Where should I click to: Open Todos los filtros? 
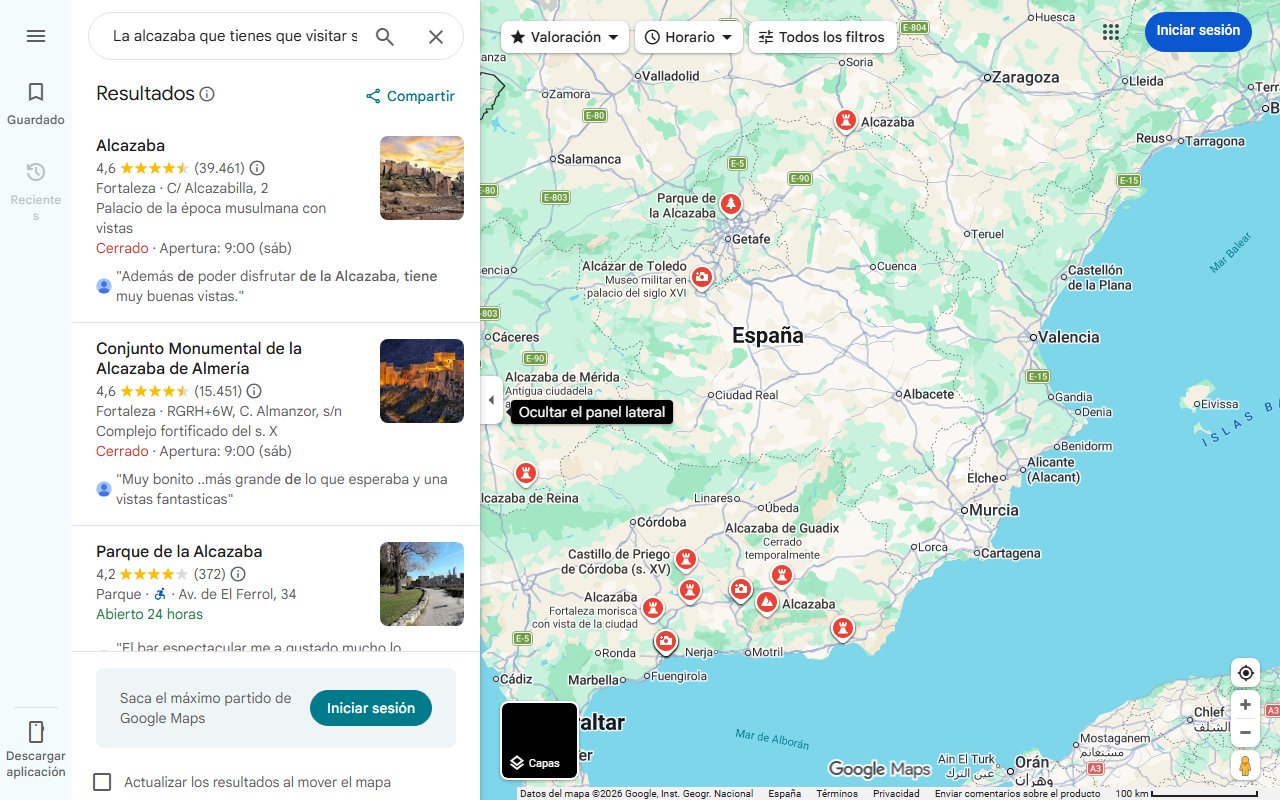822,36
